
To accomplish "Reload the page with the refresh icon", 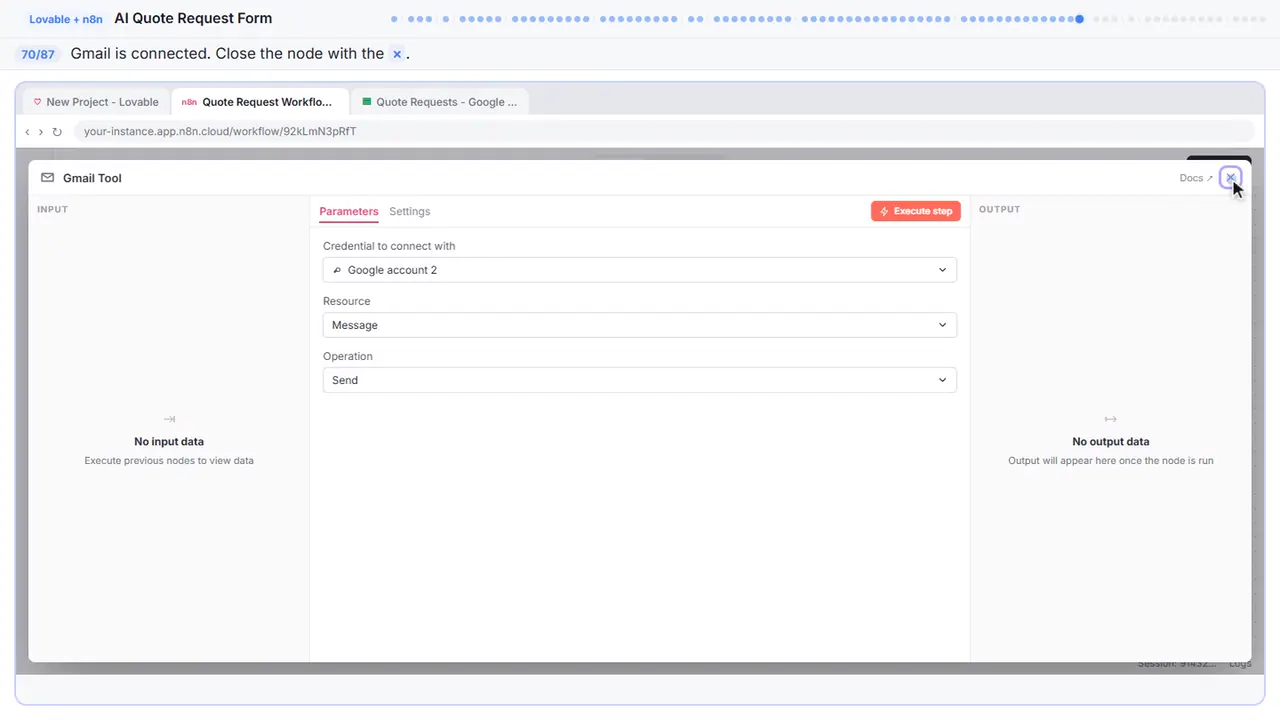I will click(x=57, y=132).
